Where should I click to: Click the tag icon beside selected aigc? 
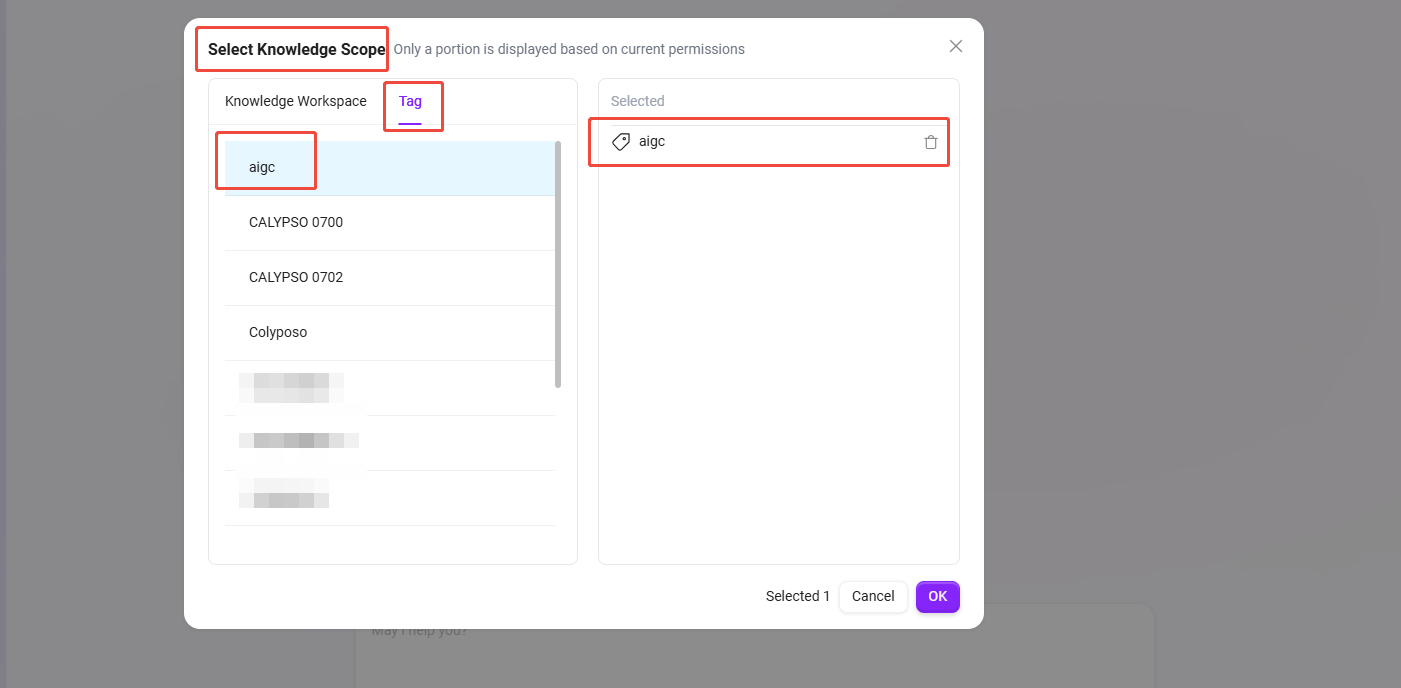click(x=621, y=142)
